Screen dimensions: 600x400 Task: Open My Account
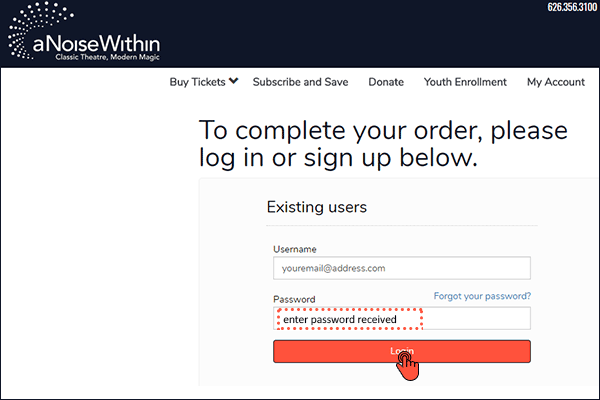point(555,82)
